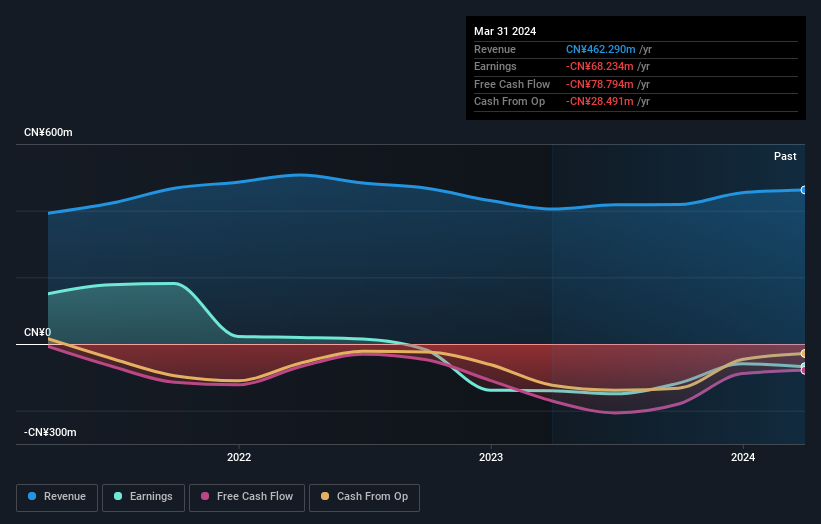Select the Revenue endpoint marker on the blue line
Image resolution: width=821 pixels, height=524 pixels.
coord(804,190)
